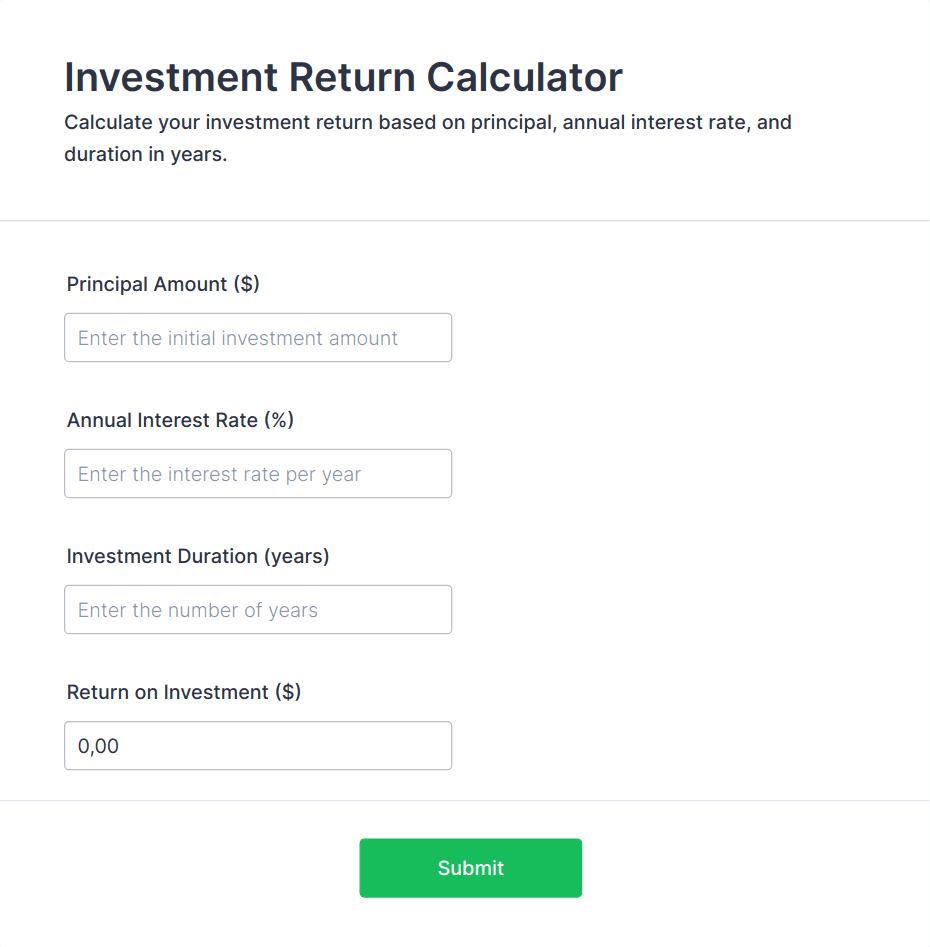Image resolution: width=930 pixels, height=947 pixels.
Task: Focus the Annual Interest Rate input box
Action: click(x=257, y=474)
